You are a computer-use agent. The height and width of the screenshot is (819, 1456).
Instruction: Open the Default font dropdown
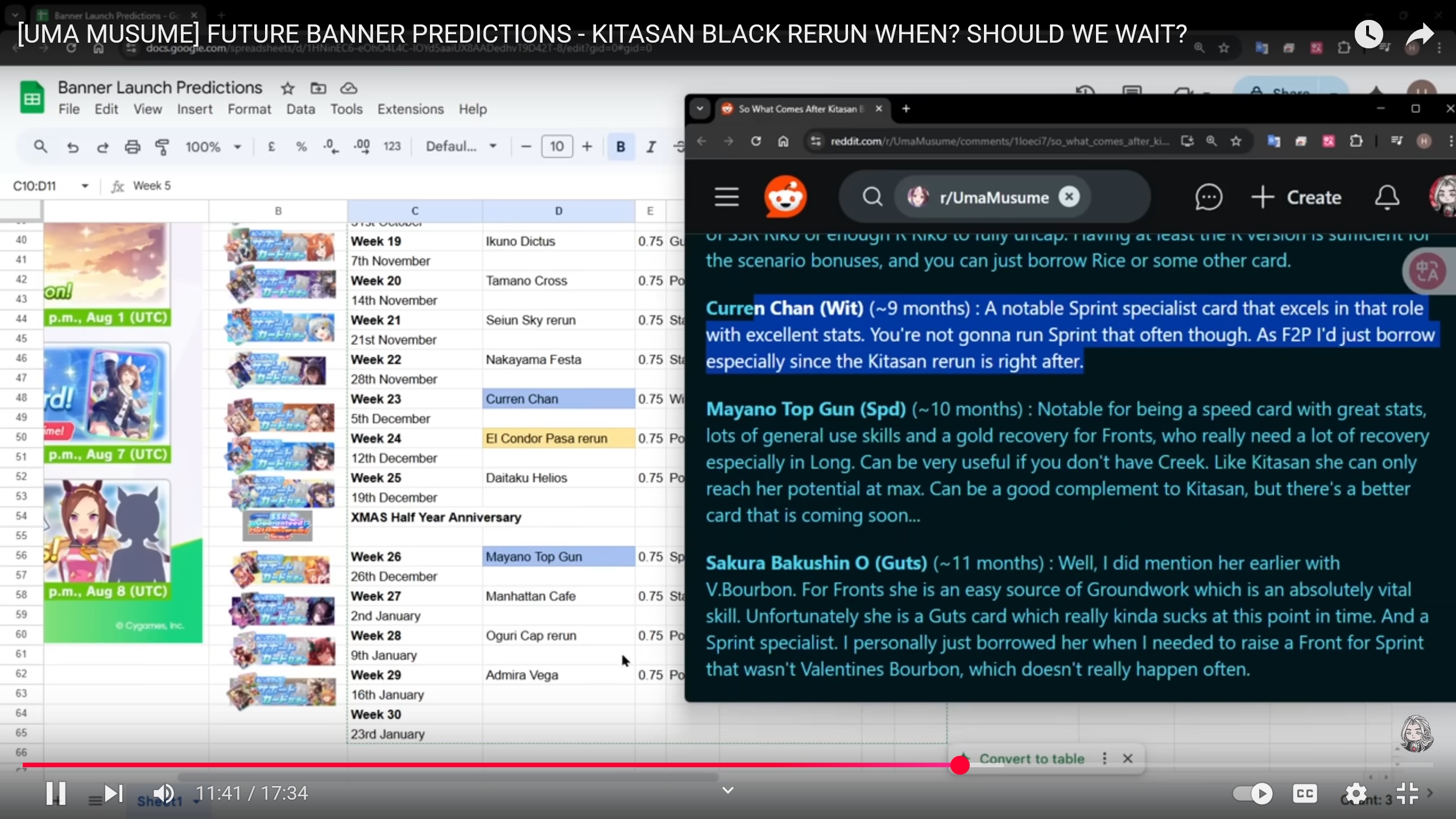(x=461, y=147)
